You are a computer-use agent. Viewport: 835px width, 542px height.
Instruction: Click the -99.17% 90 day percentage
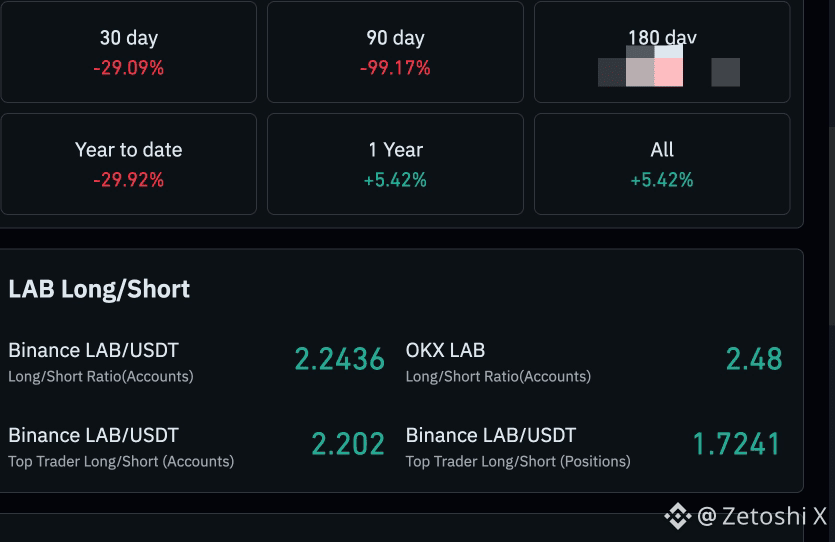coord(395,68)
